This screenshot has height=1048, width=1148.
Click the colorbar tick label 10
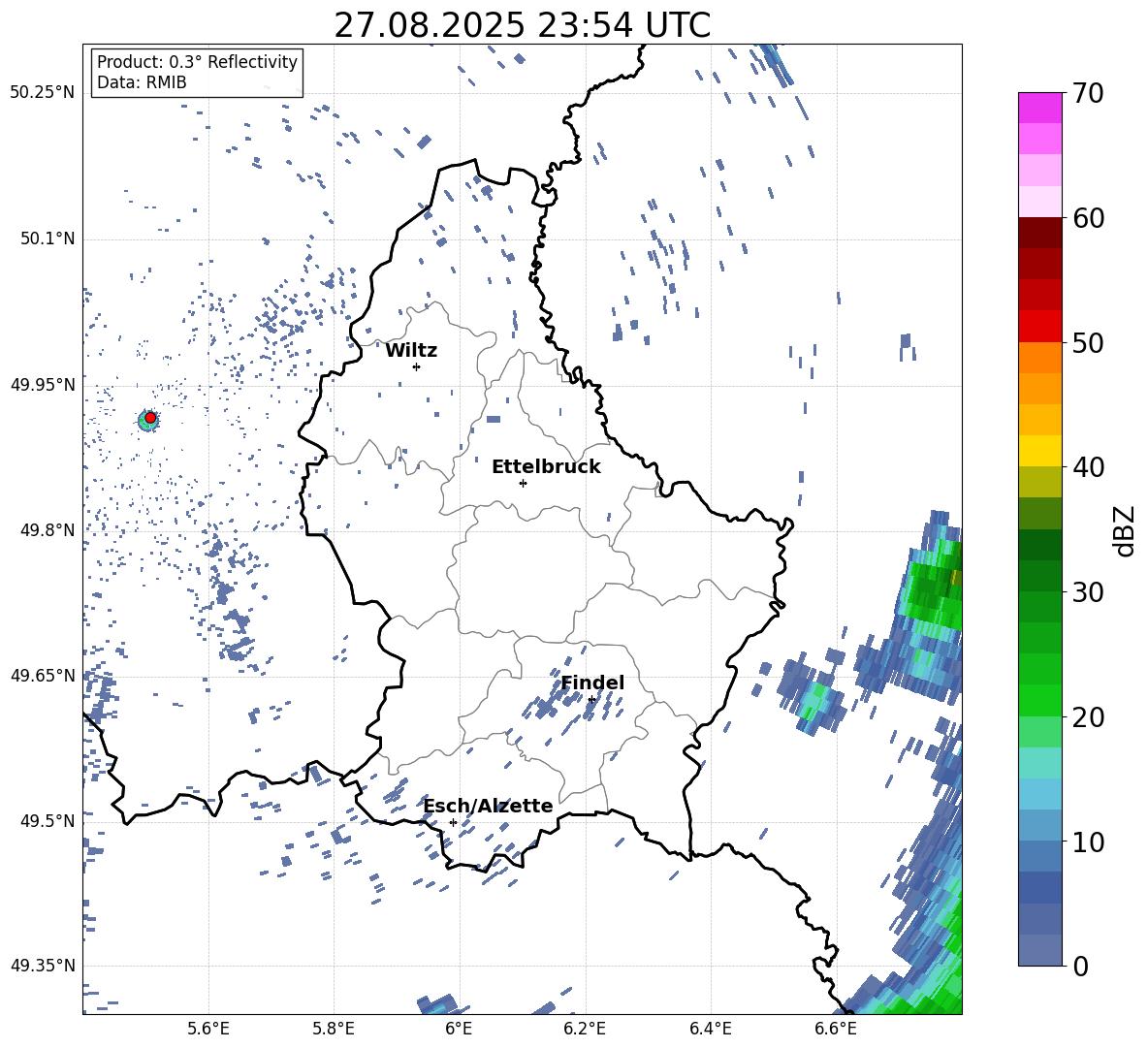(1088, 842)
